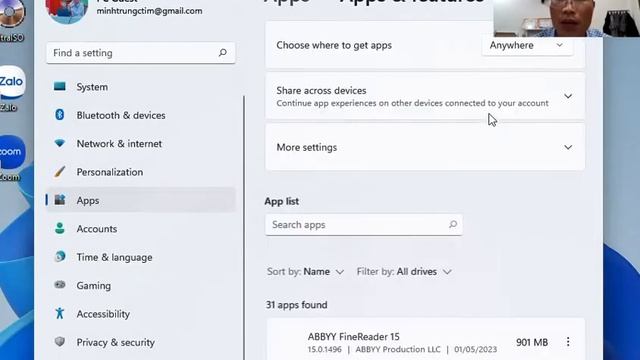Open the System settings category
The width and height of the screenshot is (640, 360).
pos(141,87)
